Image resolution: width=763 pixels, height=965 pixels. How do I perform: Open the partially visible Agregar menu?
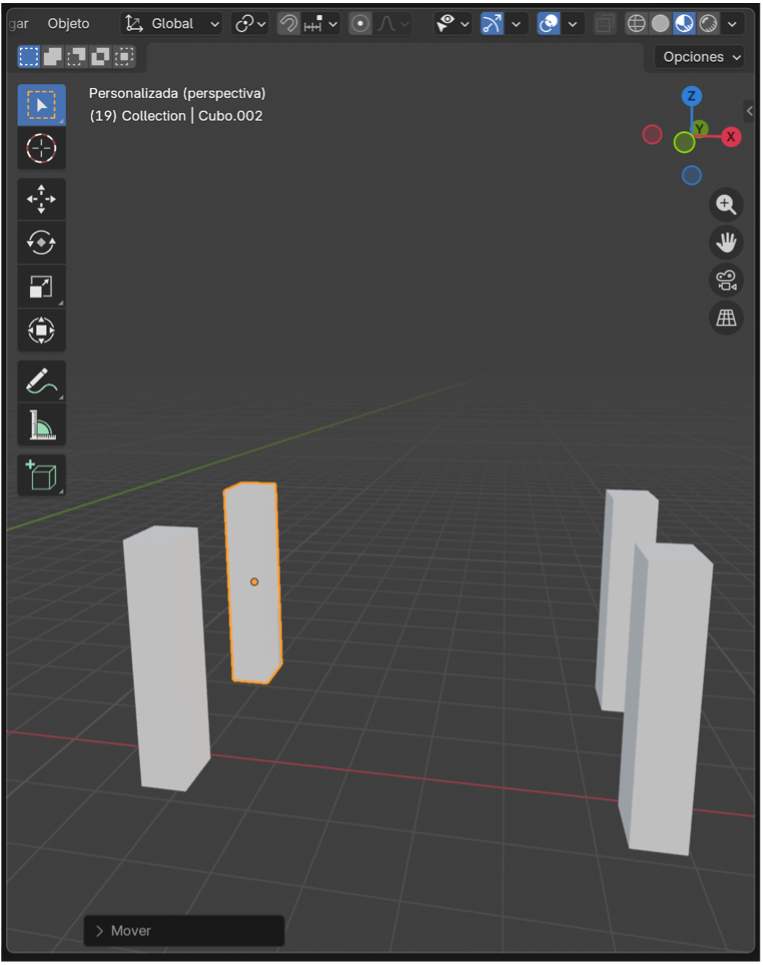18,23
